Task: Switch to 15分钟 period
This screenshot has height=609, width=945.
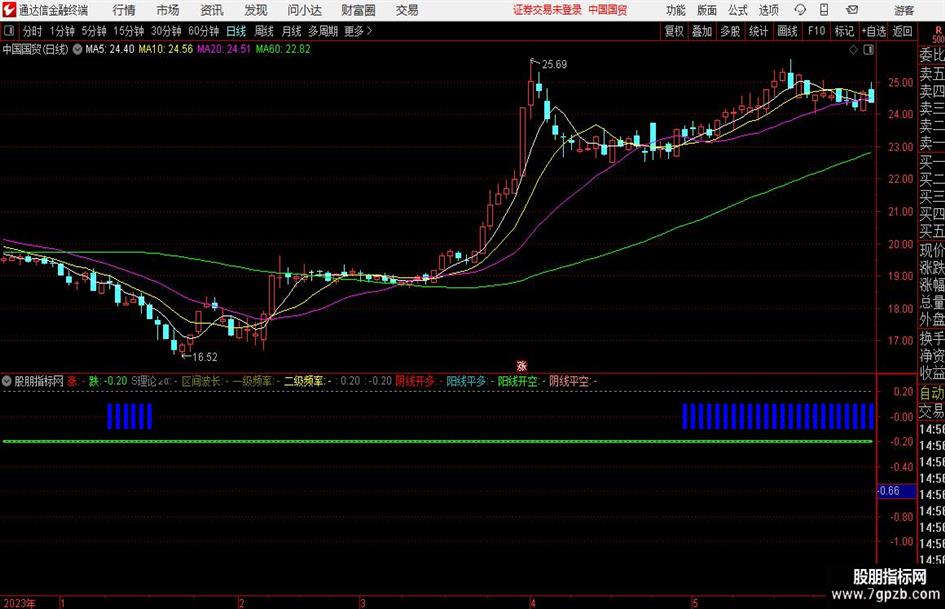Action: 128,31
